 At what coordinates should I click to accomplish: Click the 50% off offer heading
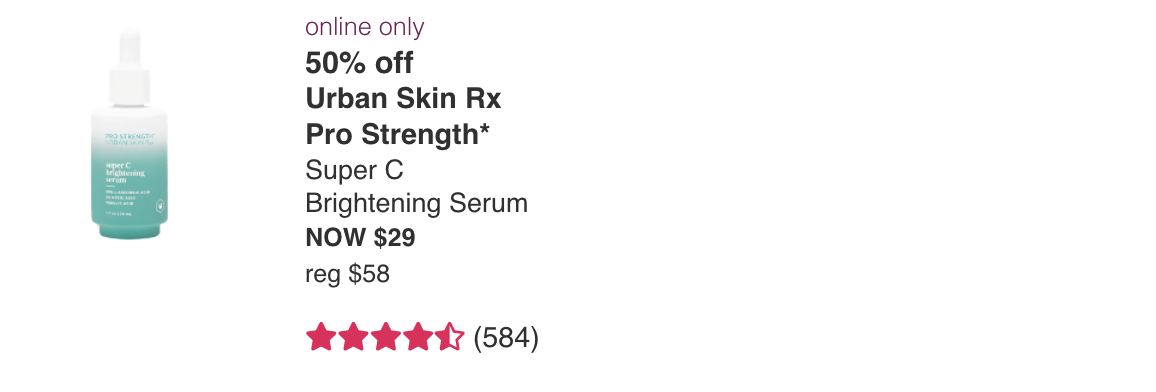360,63
